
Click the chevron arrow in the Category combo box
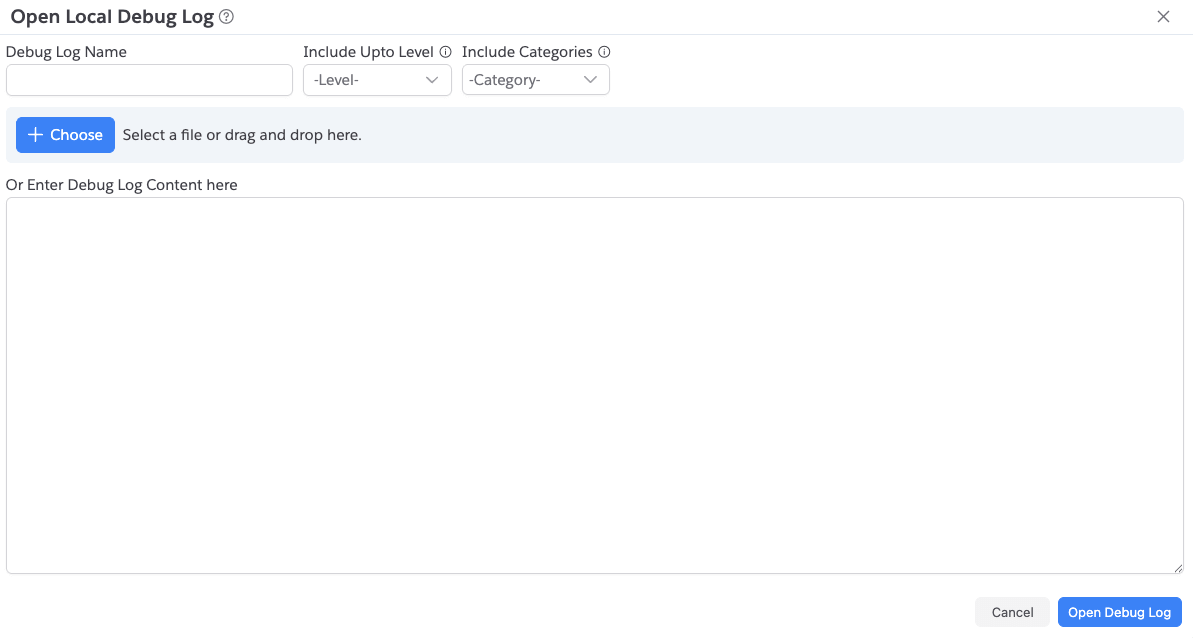click(590, 80)
